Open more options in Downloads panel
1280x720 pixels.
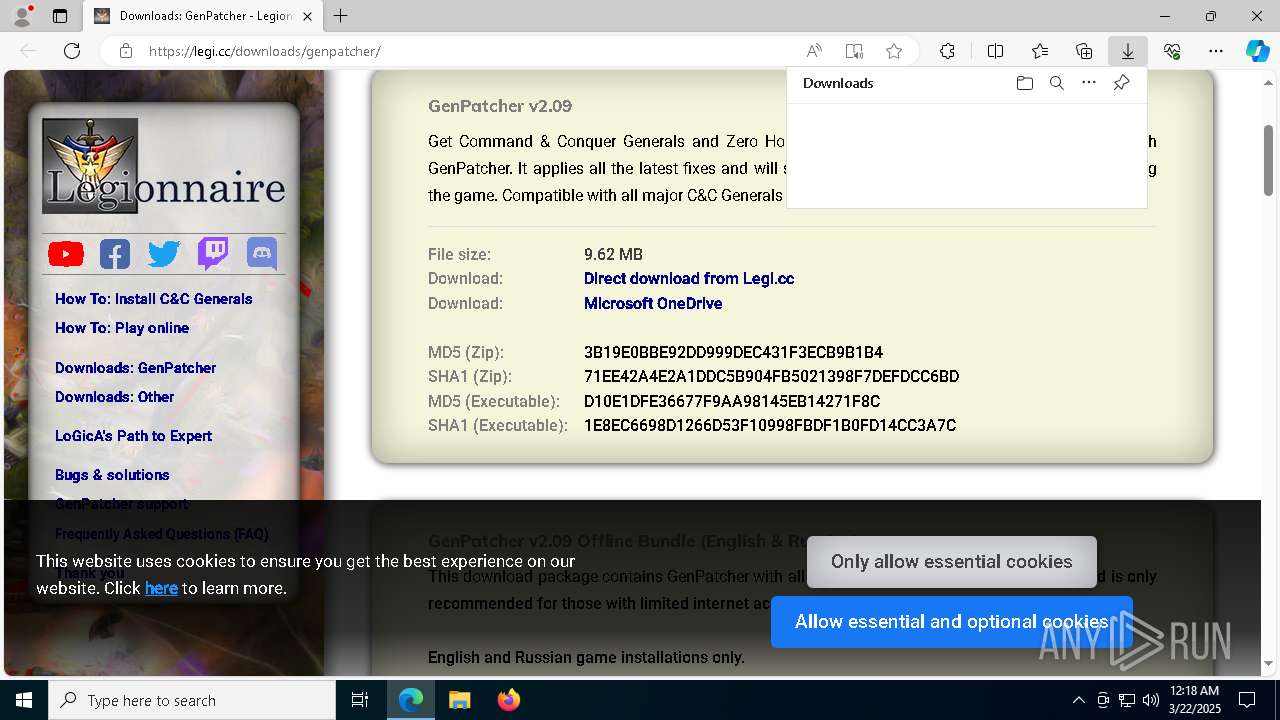click(1089, 83)
